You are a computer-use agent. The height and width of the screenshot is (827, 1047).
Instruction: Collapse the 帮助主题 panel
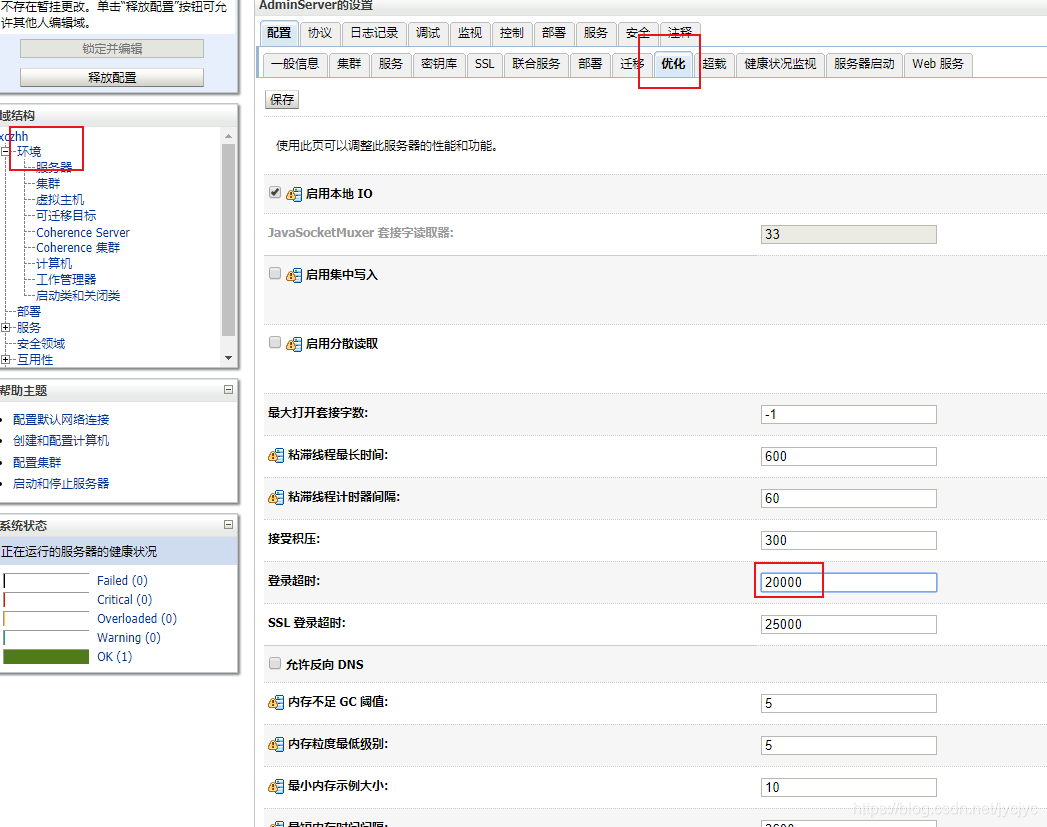[x=227, y=390]
